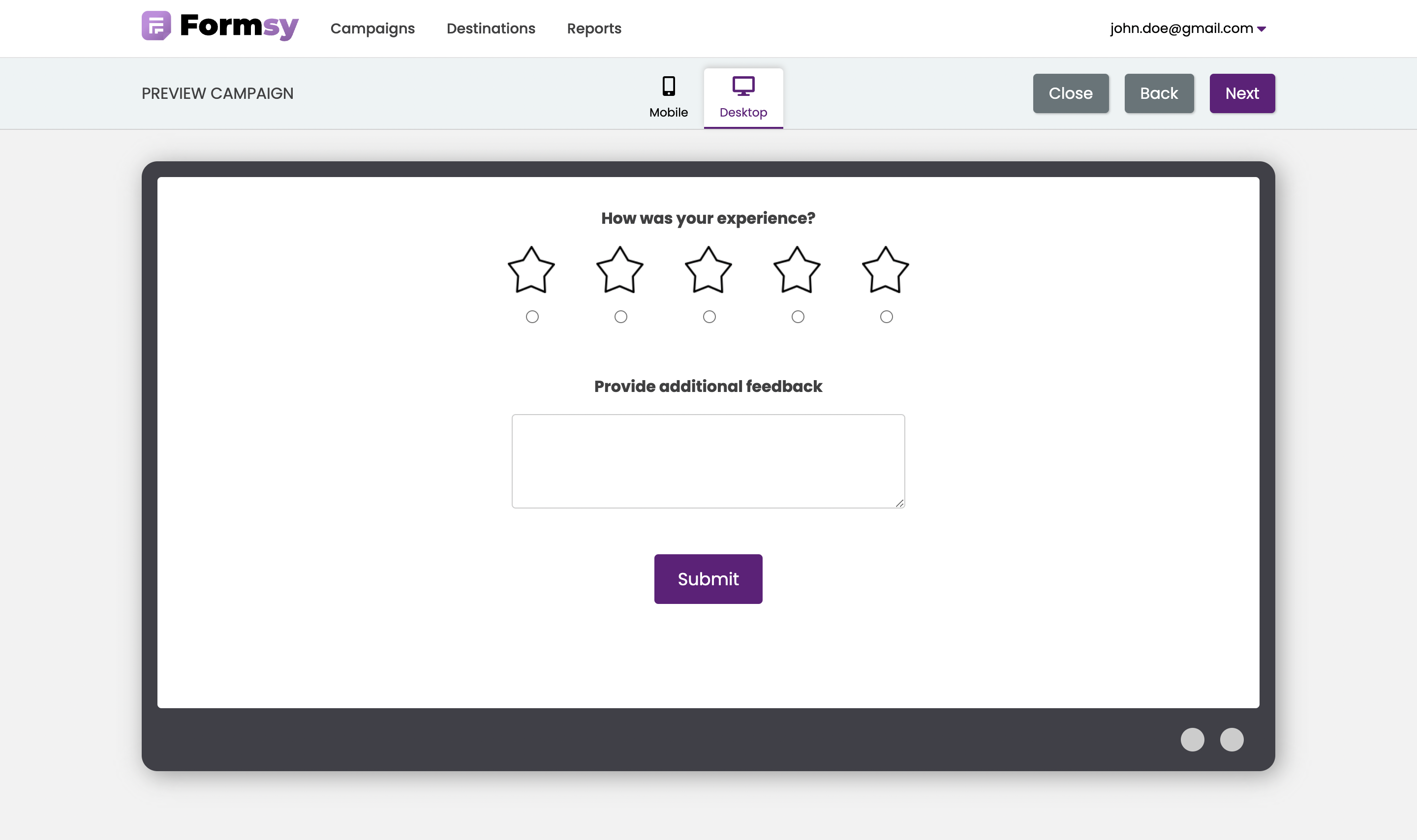This screenshot has width=1417, height=840.
Task: Click the Close button
Action: point(1070,92)
